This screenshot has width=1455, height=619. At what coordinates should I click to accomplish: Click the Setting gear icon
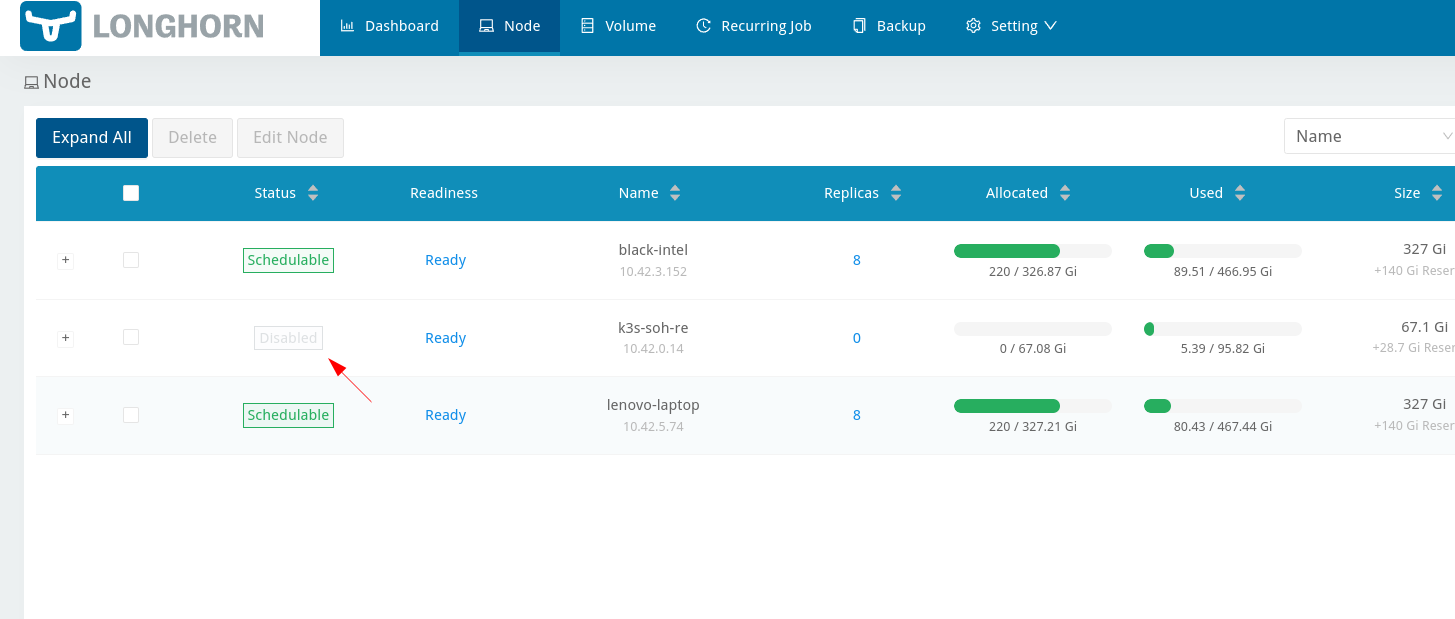point(973,26)
